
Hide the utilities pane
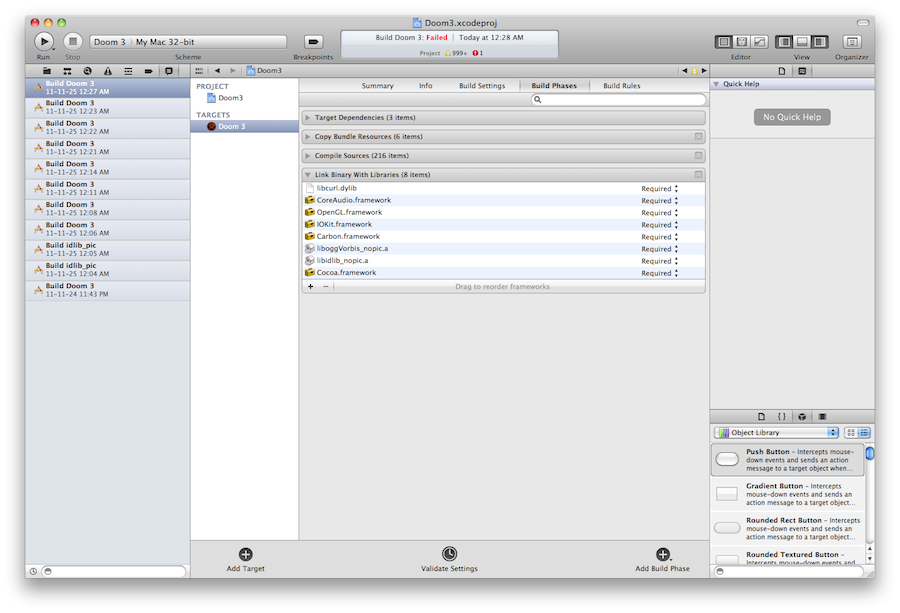pos(820,42)
